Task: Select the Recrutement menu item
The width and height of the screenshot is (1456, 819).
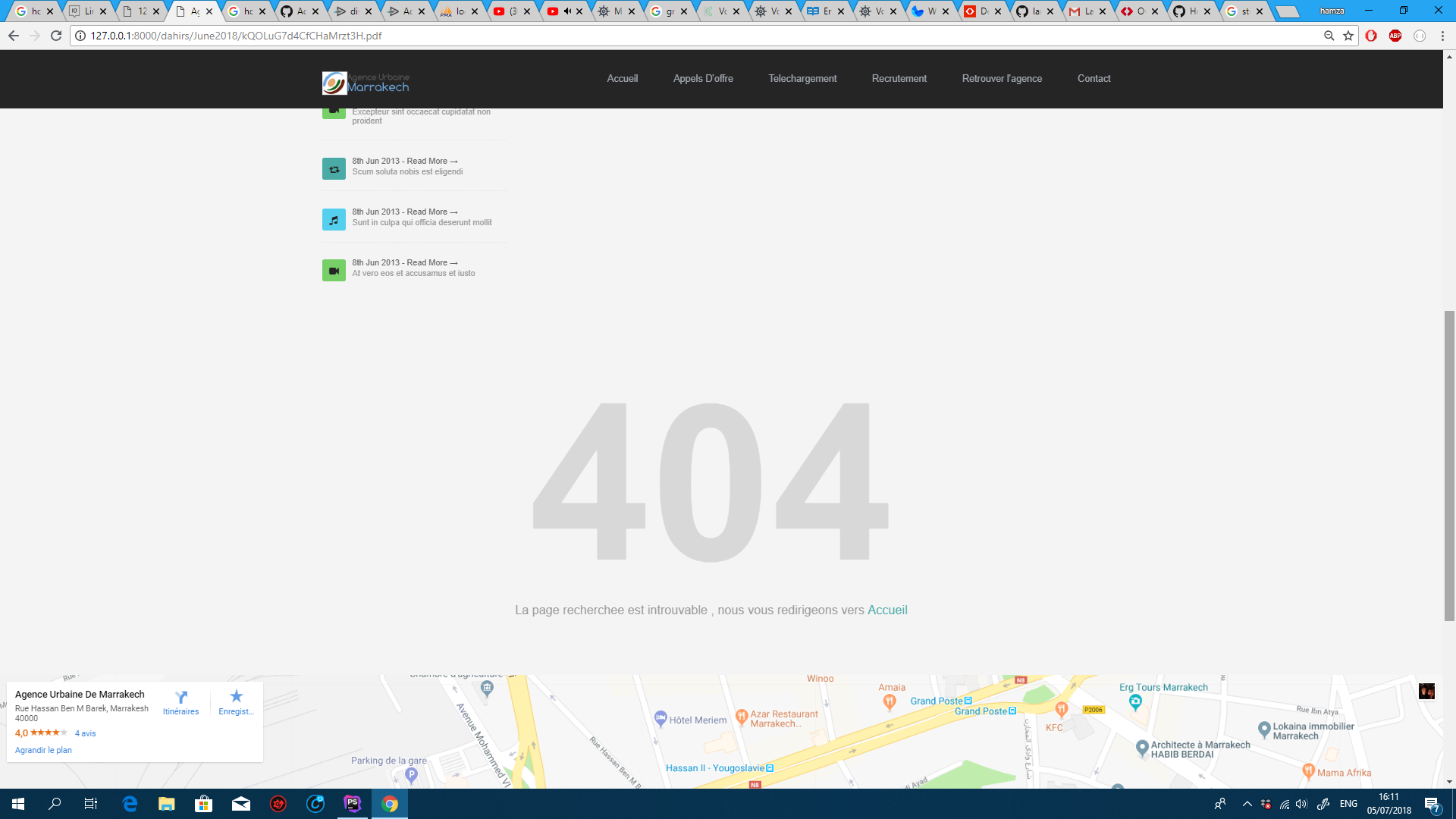Action: 899,78
